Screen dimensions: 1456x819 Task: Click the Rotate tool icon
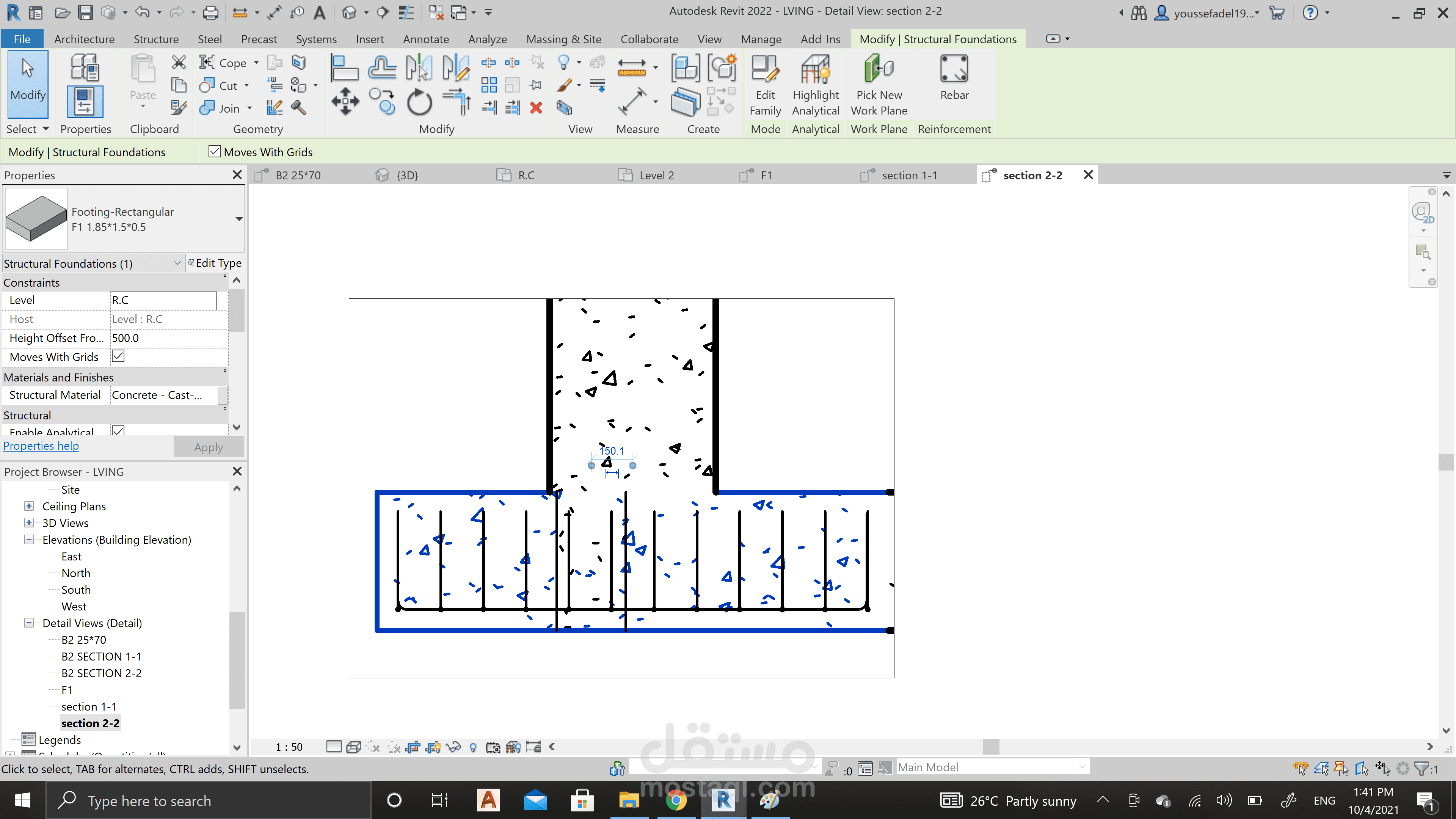coord(419,102)
